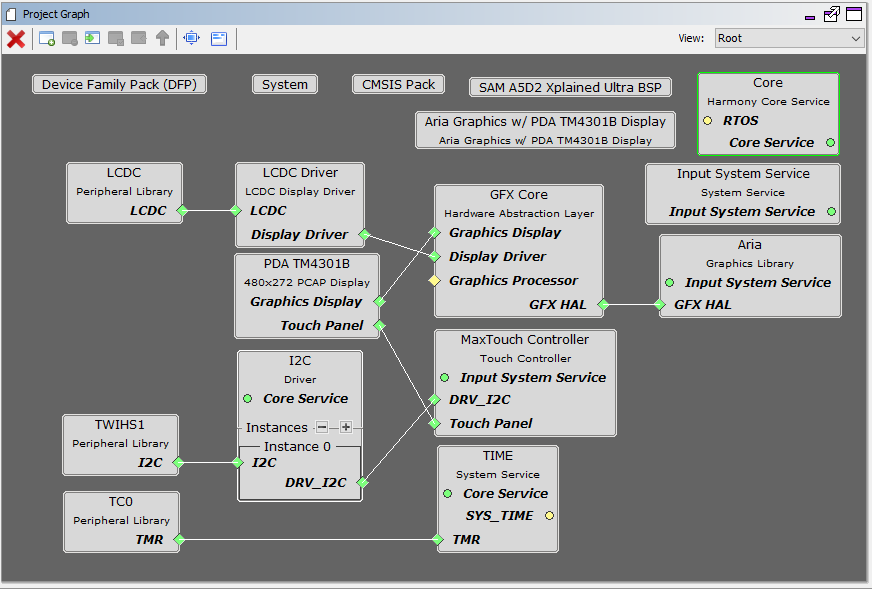Click the yellow SYS_TIME circle on TIME
This screenshot has width=872, height=589.
click(x=549, y=516)
